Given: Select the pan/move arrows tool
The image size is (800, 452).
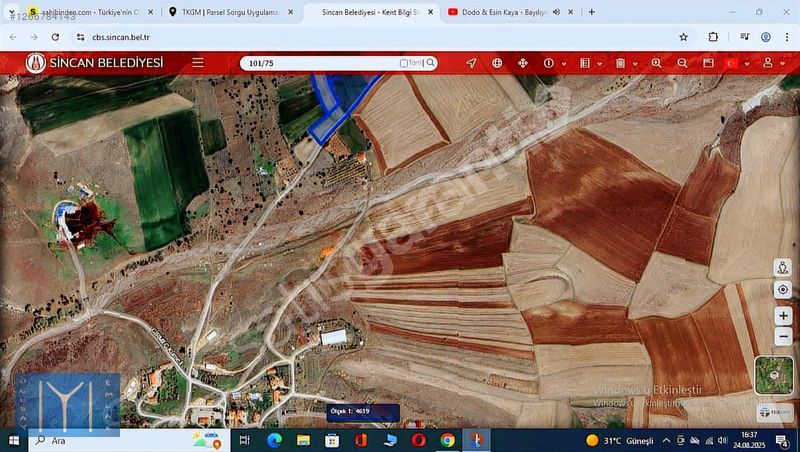Looking at the screenshot, I should coord(522,63).
